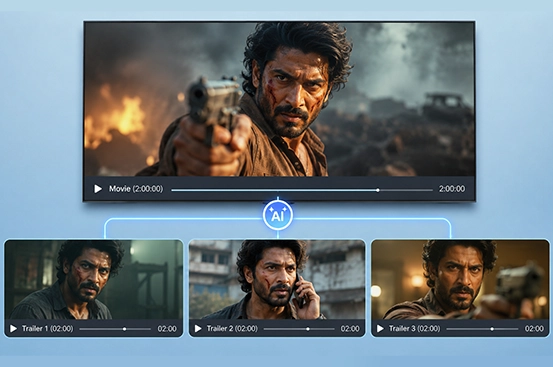
Task: Click the "Movie (2:00:00)" label
Action: 136,189
